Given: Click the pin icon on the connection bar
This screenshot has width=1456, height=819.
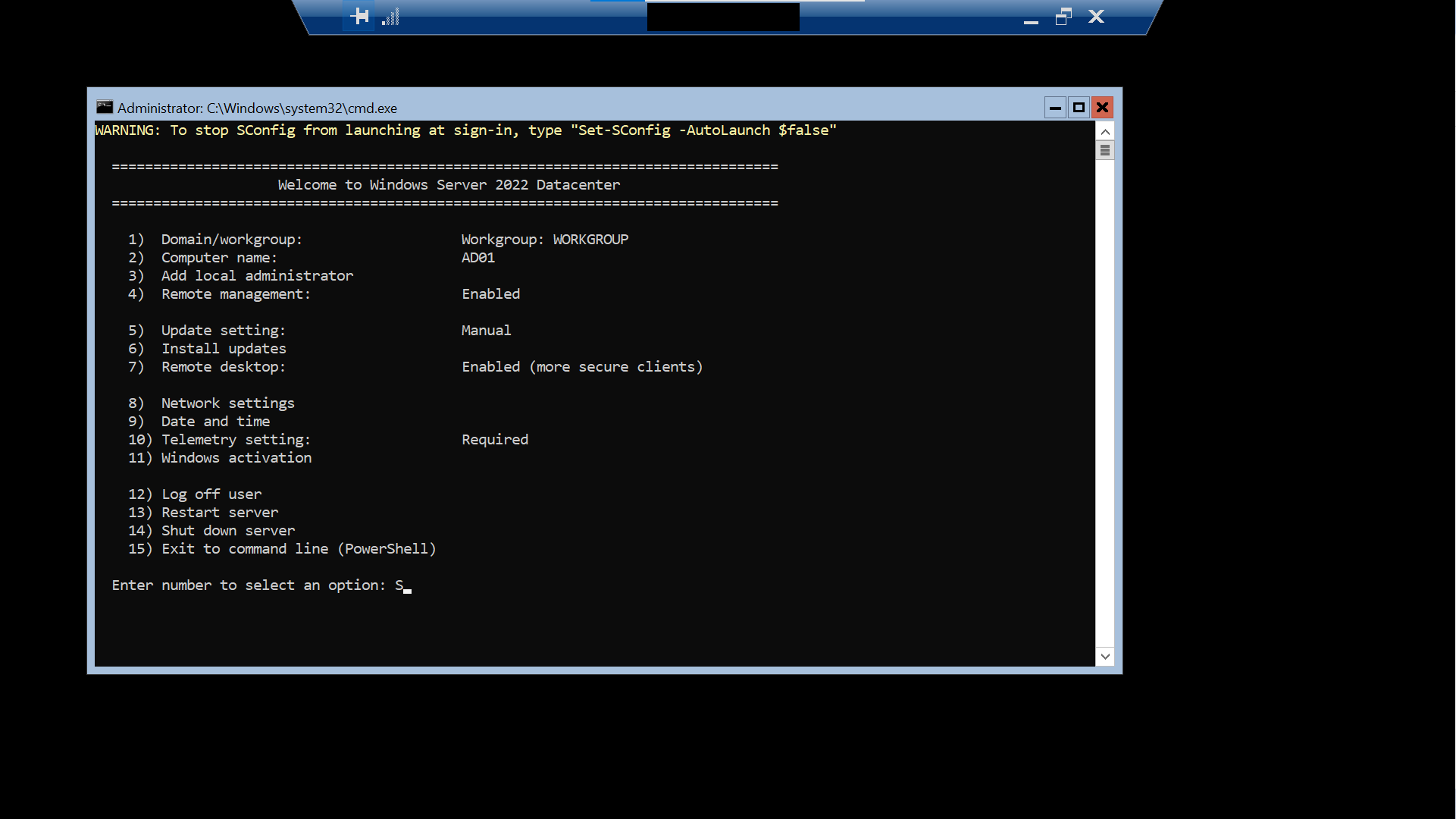Looking at the screenshot, I should pos(358,15).
